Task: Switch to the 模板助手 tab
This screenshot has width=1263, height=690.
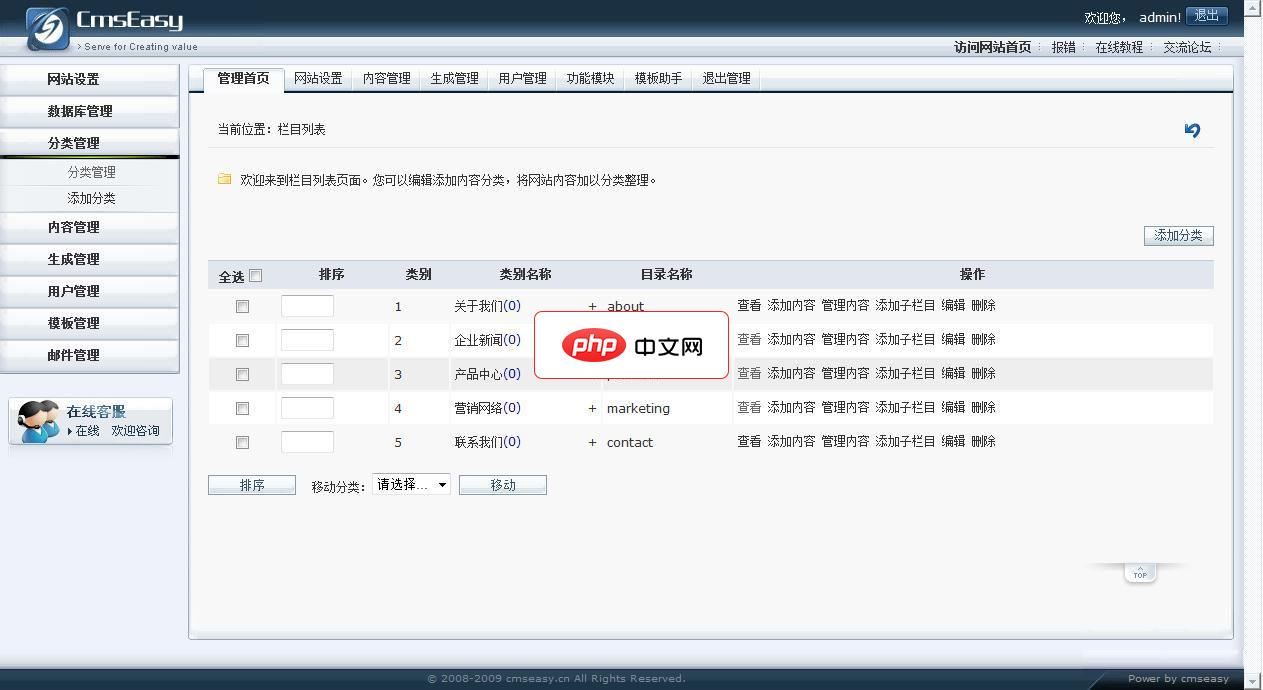Action: [657, 78]
